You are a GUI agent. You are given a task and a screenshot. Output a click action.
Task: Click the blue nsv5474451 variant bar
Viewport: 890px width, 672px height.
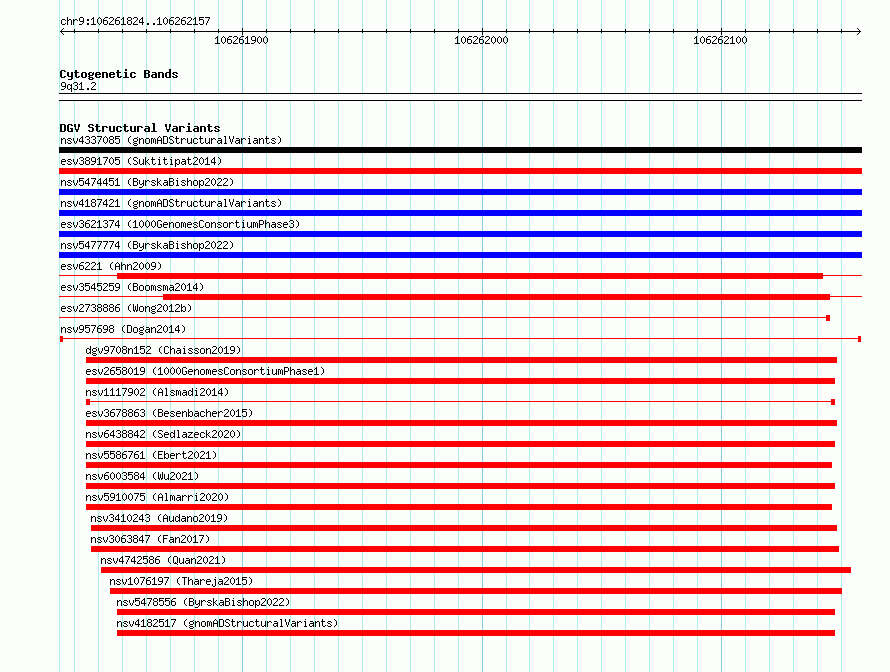coord(460,192)
